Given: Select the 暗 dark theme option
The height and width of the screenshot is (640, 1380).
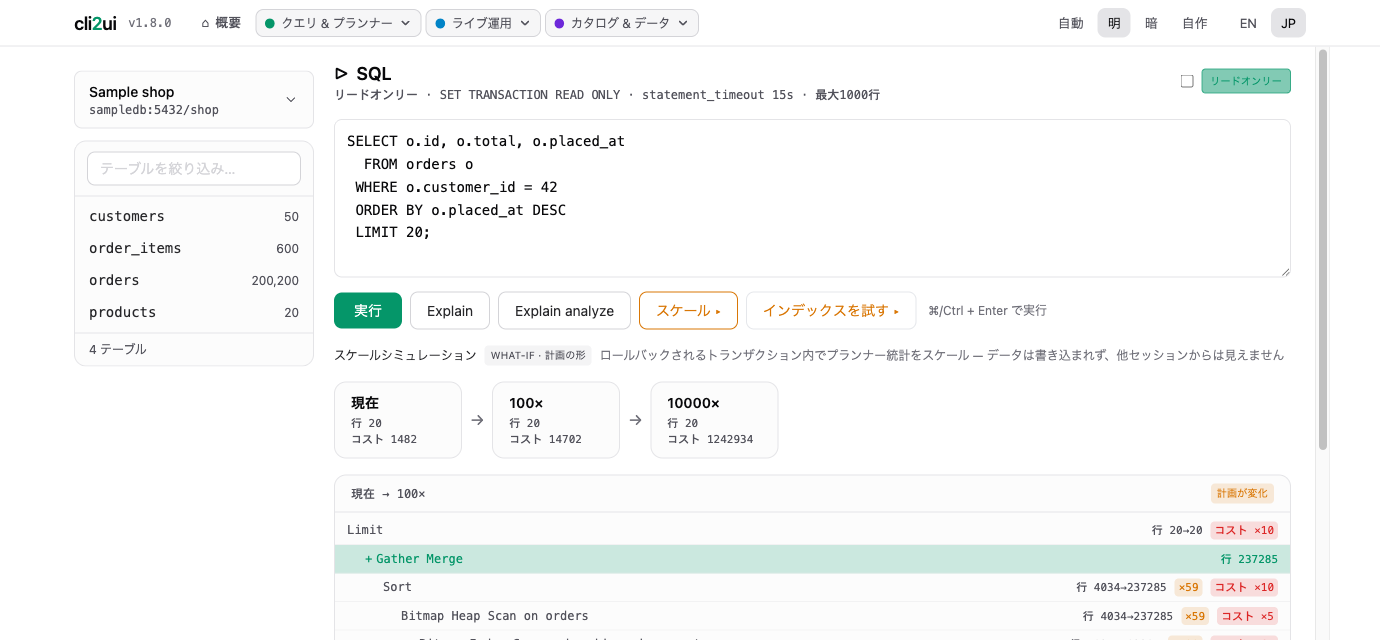Looking at the screenshot, I should (x=1151, y=23).
